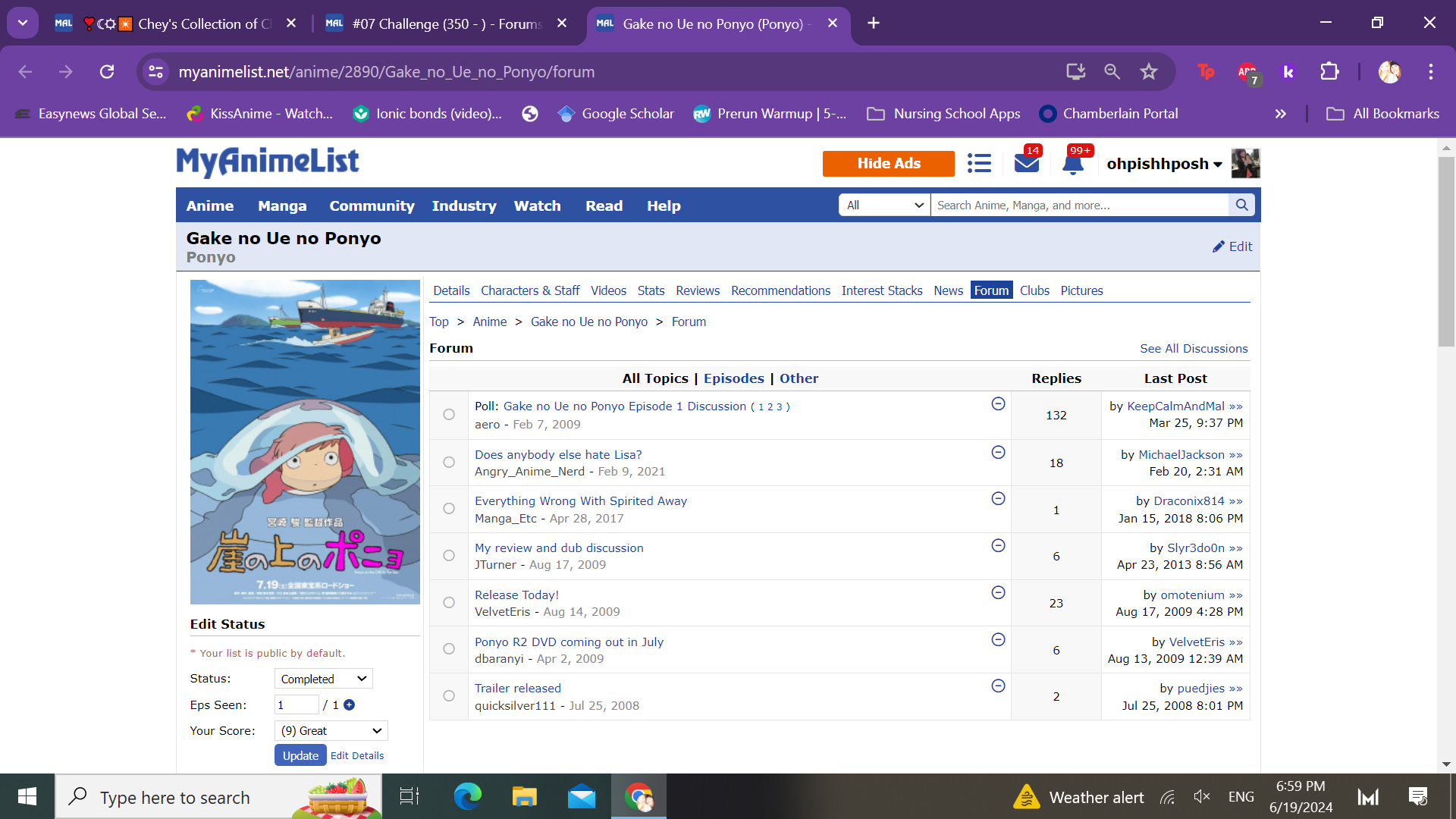Open the MAL list menu icon
This screenshot has width=1456, height=819.
(979, 163)
